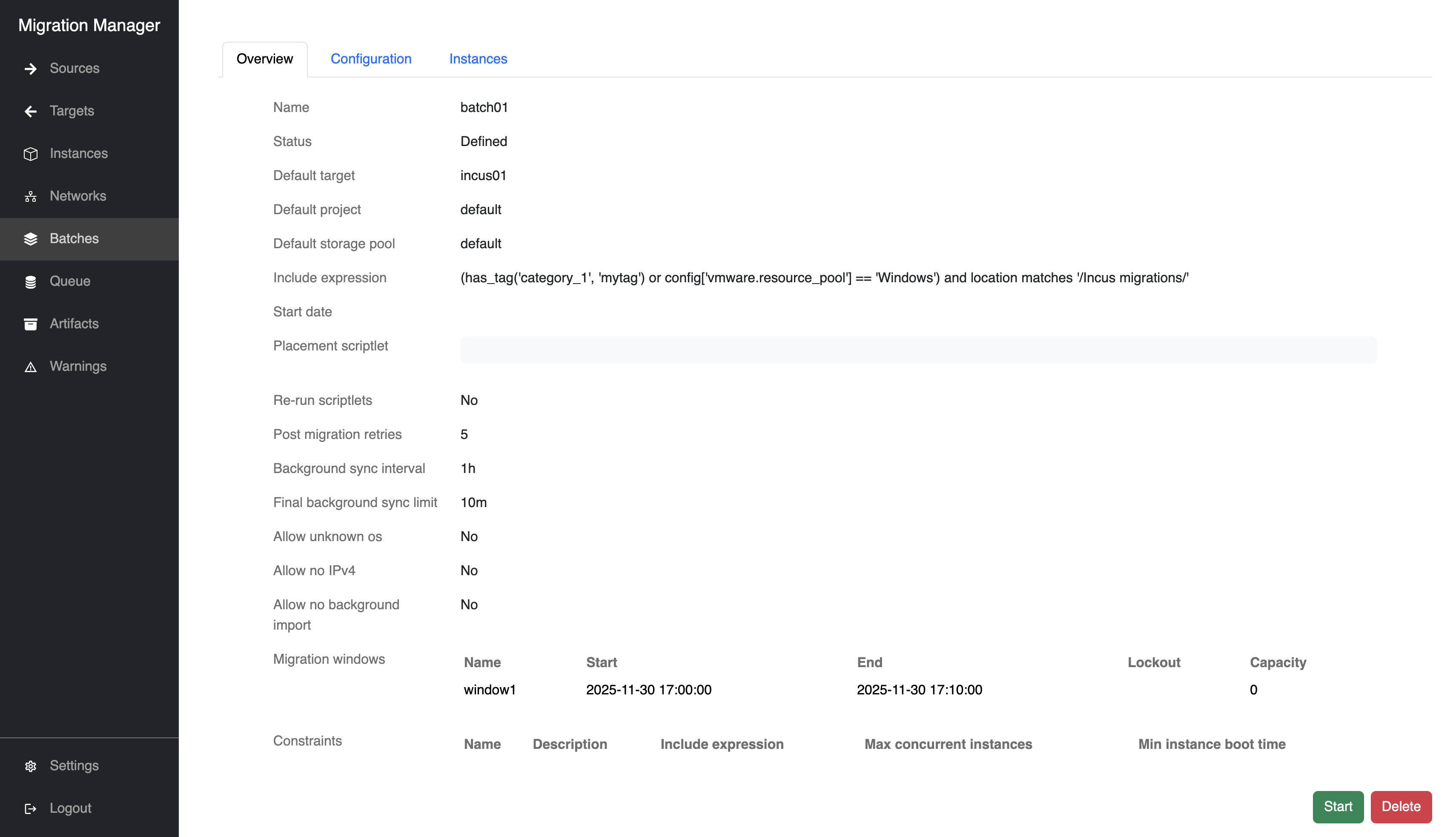Click the Networks topology icon
Screen dimensions: 1456x837
pyautogui.click(x=31, y=197)
